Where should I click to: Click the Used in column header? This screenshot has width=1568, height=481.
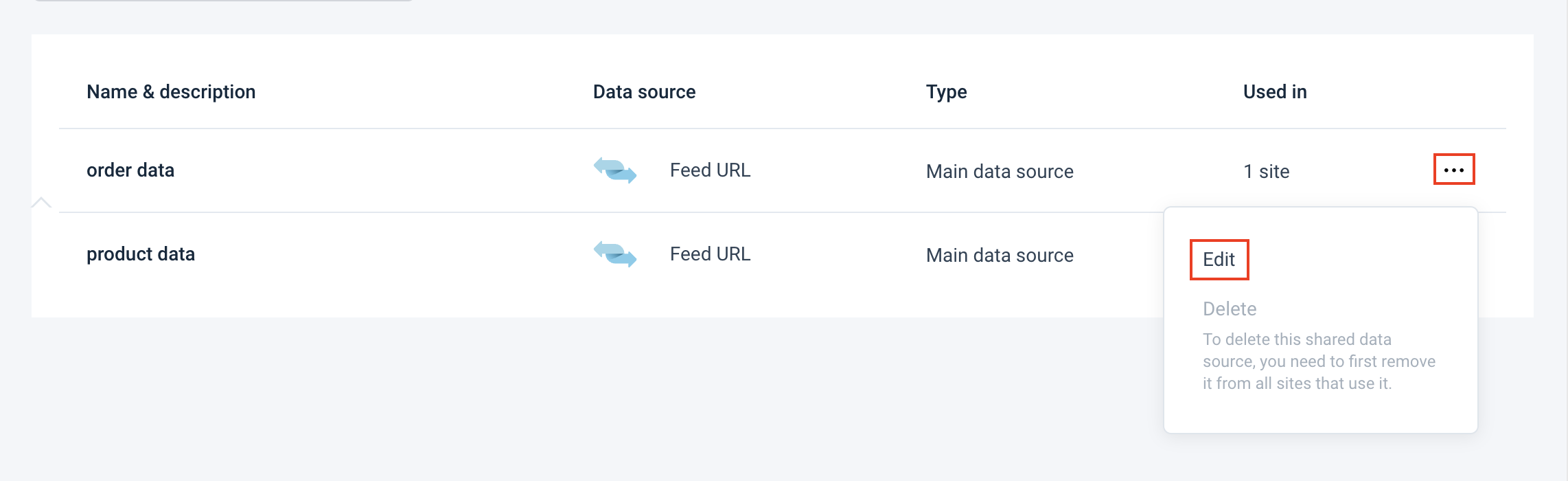click(x=1275, y=92)
